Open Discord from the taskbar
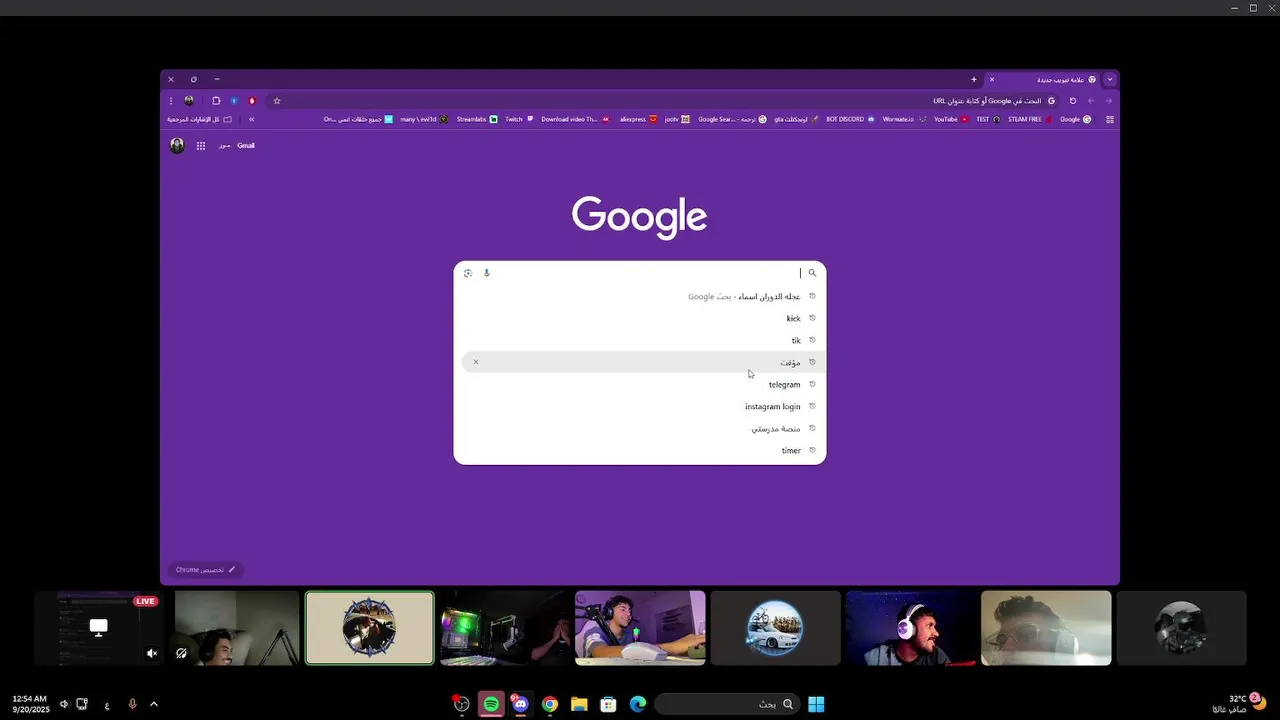 point(520,704)
